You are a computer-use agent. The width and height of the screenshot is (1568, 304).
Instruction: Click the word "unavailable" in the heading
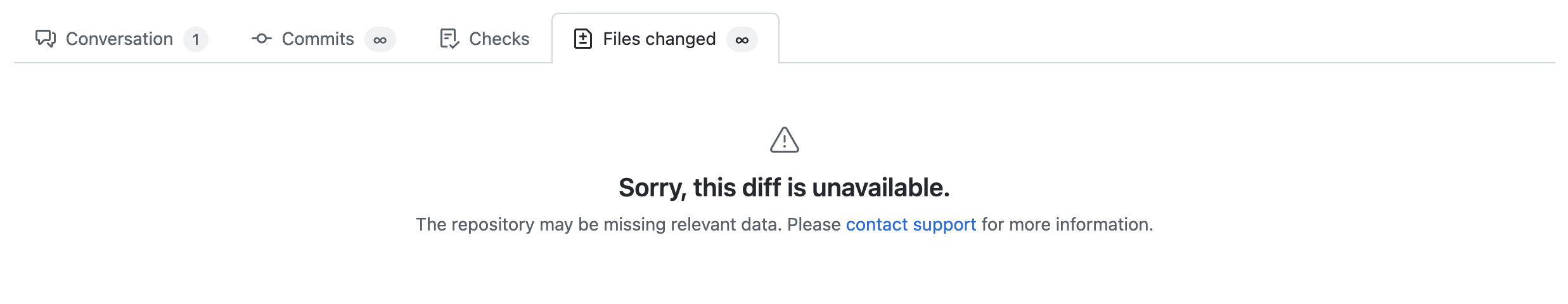(x=880, y=187)
